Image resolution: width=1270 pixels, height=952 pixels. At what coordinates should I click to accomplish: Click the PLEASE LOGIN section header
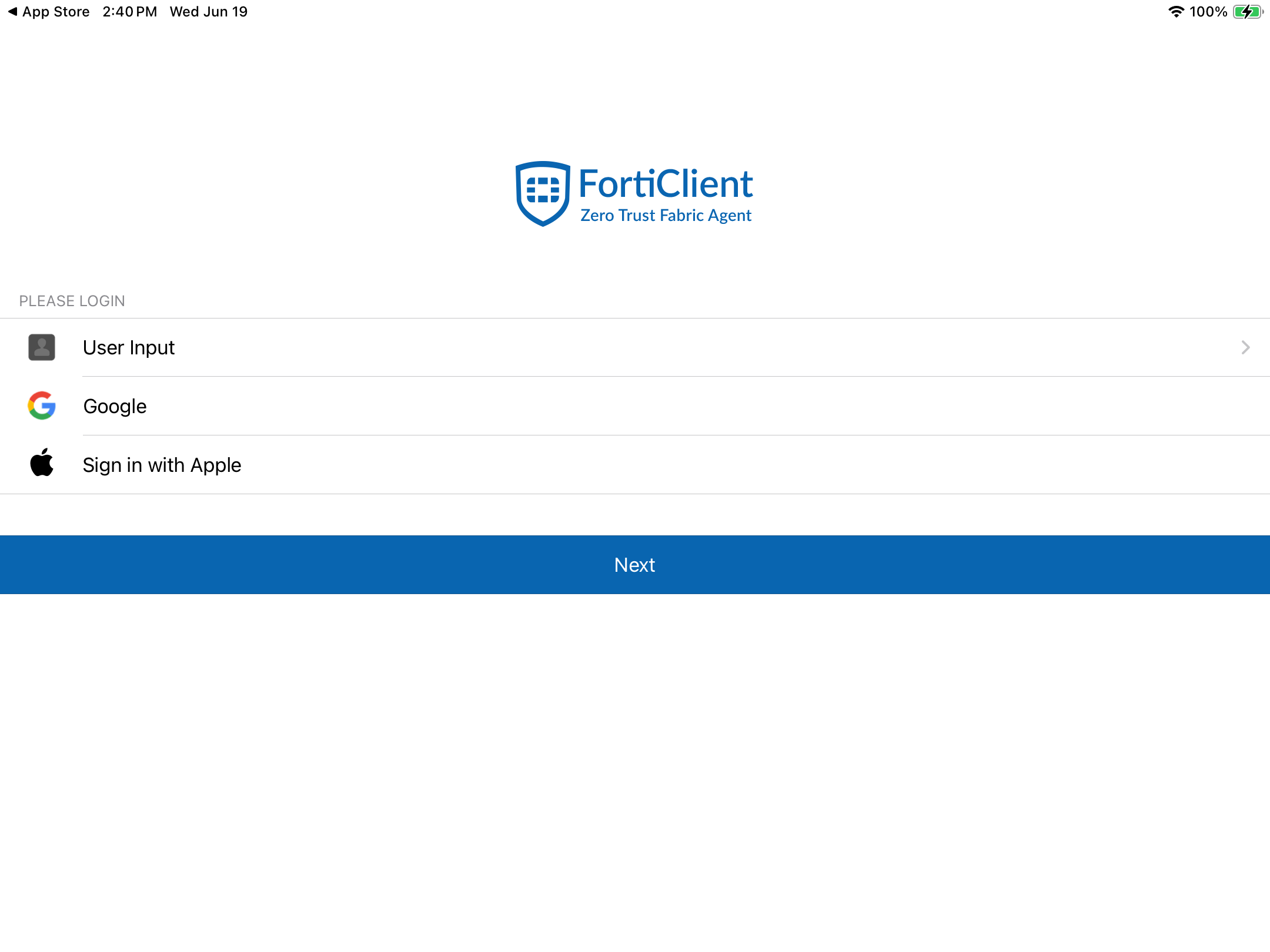point(72,301)
